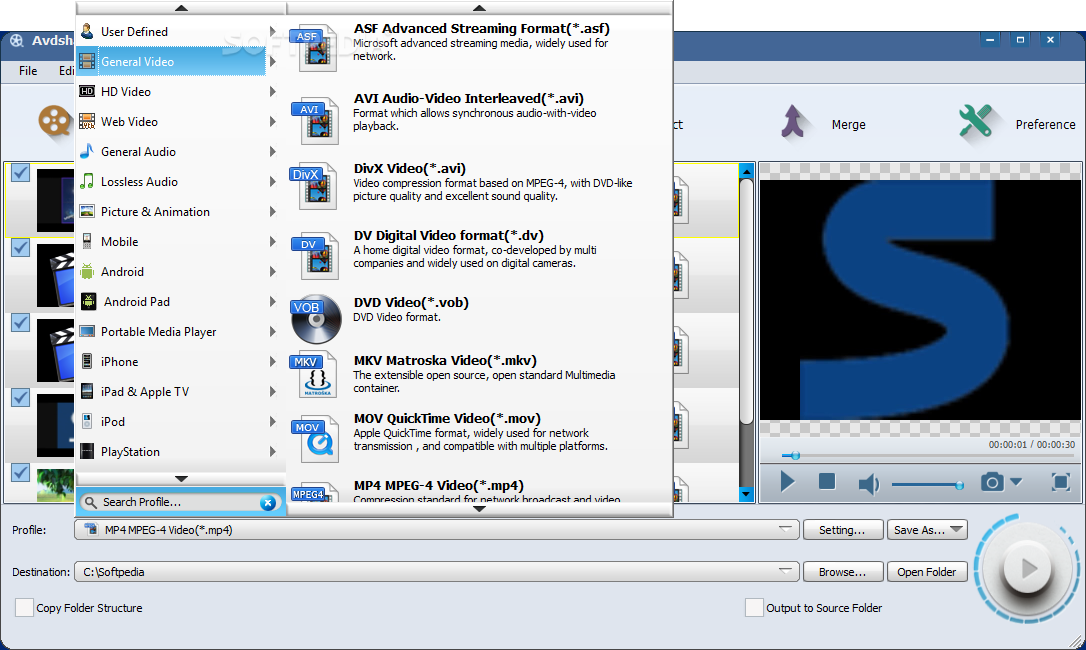This screenshot has height=650, width=1086.
Task: Select the General Video category
Action: coord(171,61)
